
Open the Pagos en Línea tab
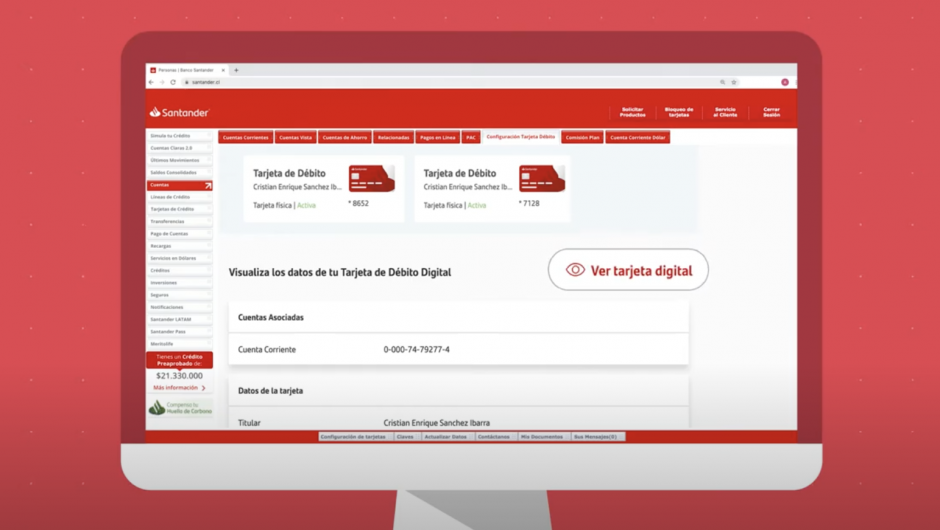coord(438,137)
